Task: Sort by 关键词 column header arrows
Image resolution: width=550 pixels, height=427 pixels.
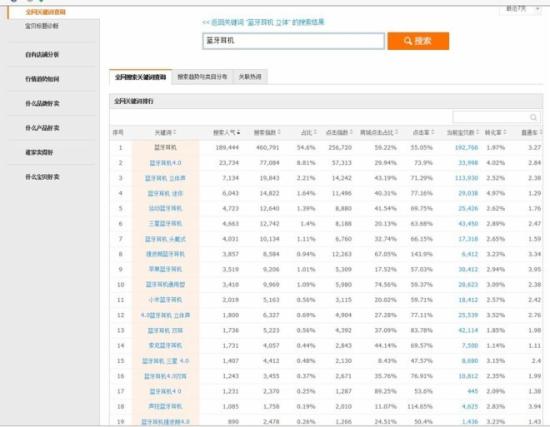Action: tap(174, 132)
